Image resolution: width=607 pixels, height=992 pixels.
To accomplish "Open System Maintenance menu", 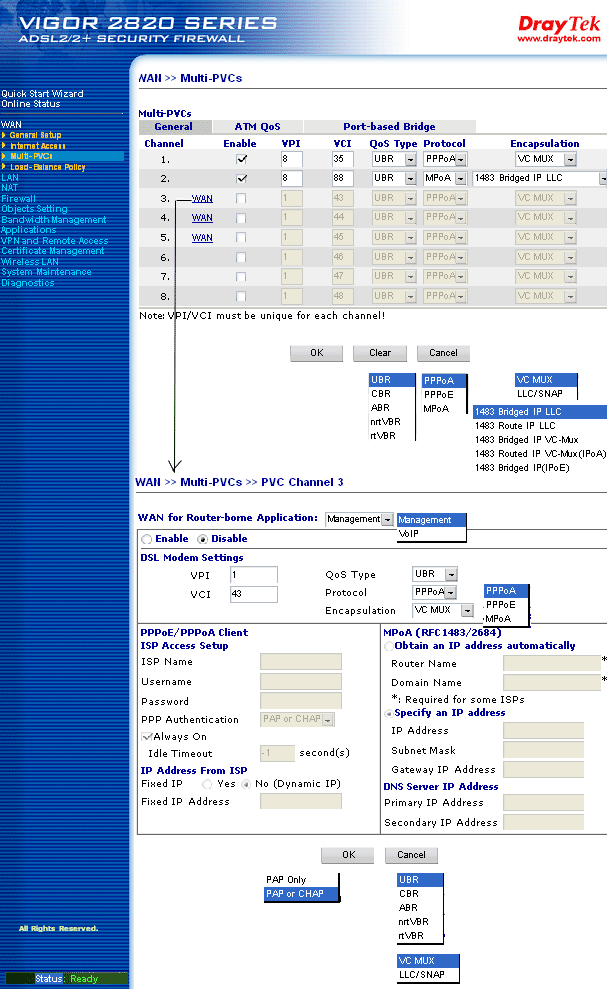I will pos(46,272).
